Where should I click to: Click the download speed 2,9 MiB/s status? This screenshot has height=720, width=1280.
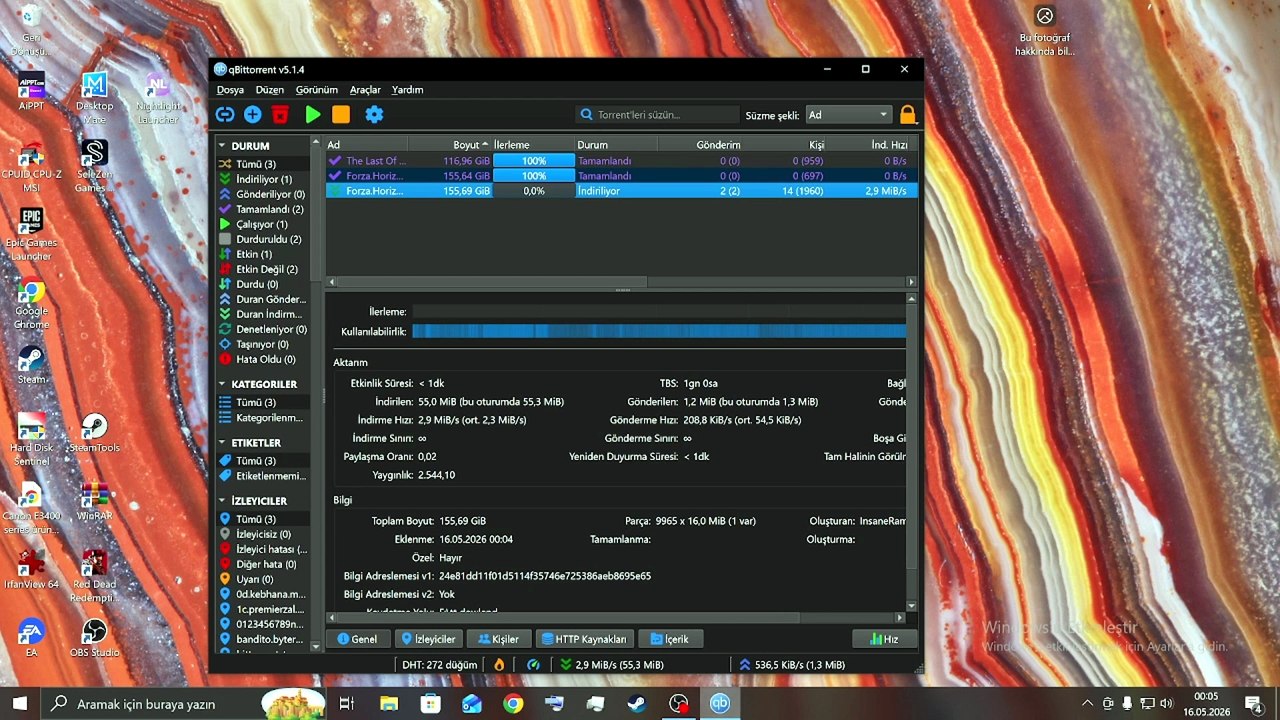click(x=611, y=664)
